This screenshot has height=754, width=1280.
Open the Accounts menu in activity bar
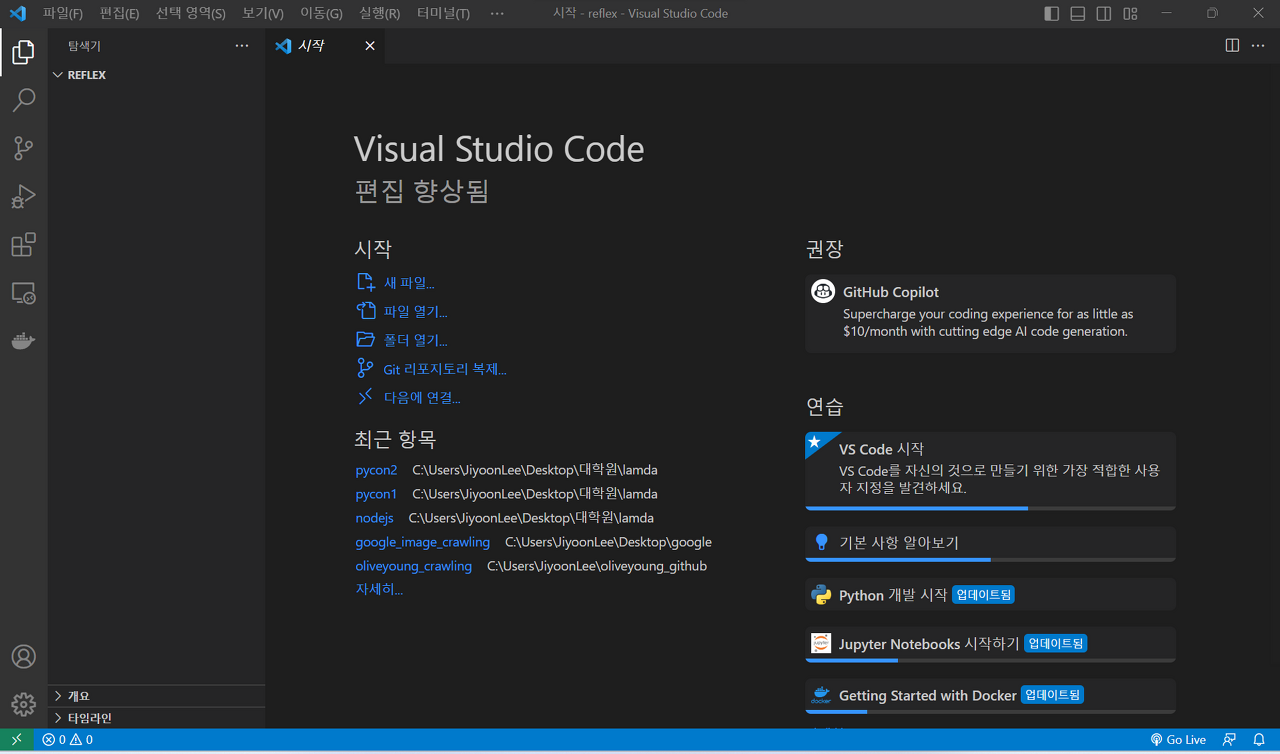pyautogui.click(x=23, y=657)
